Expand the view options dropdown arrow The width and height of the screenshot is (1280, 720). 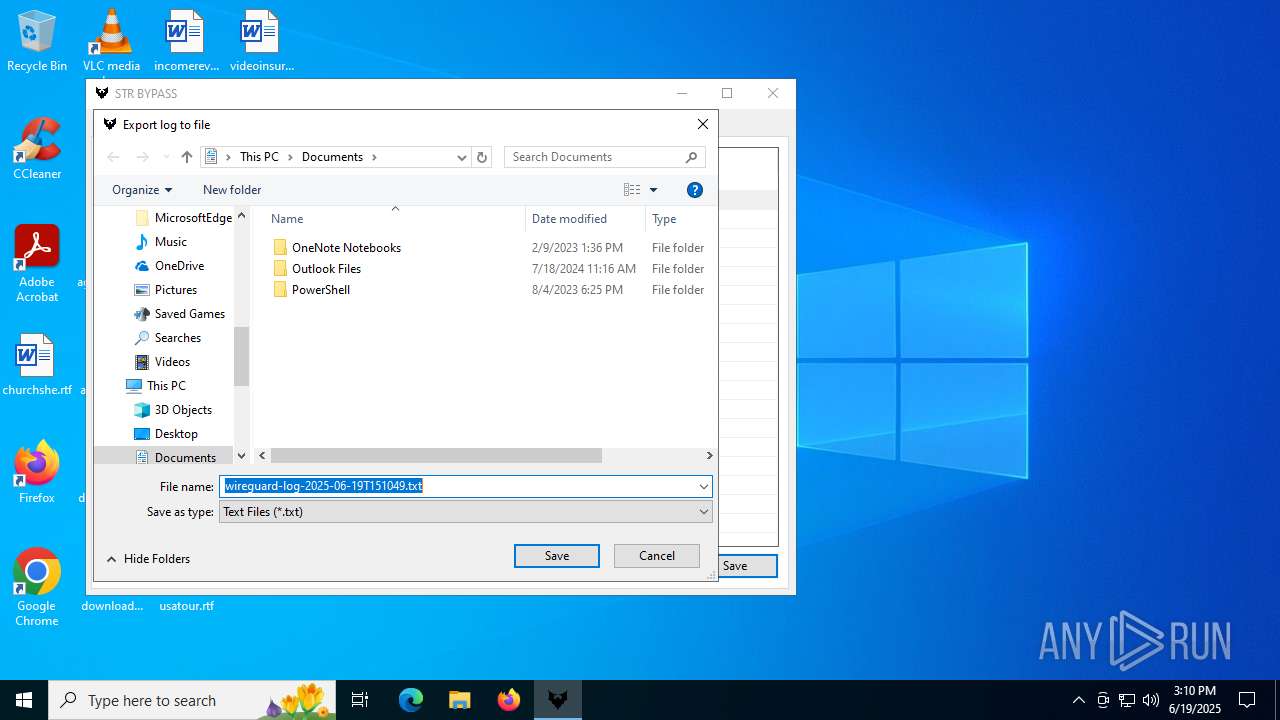click(654, 190)
